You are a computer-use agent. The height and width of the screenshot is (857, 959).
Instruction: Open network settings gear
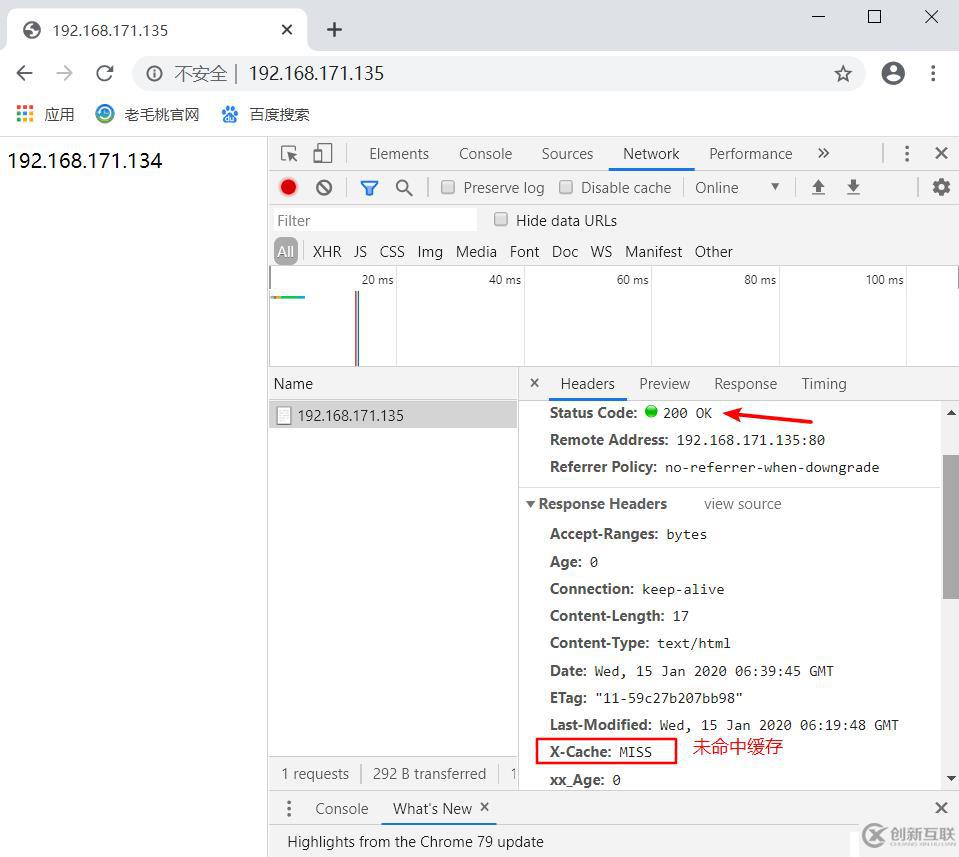click(941, 187)
